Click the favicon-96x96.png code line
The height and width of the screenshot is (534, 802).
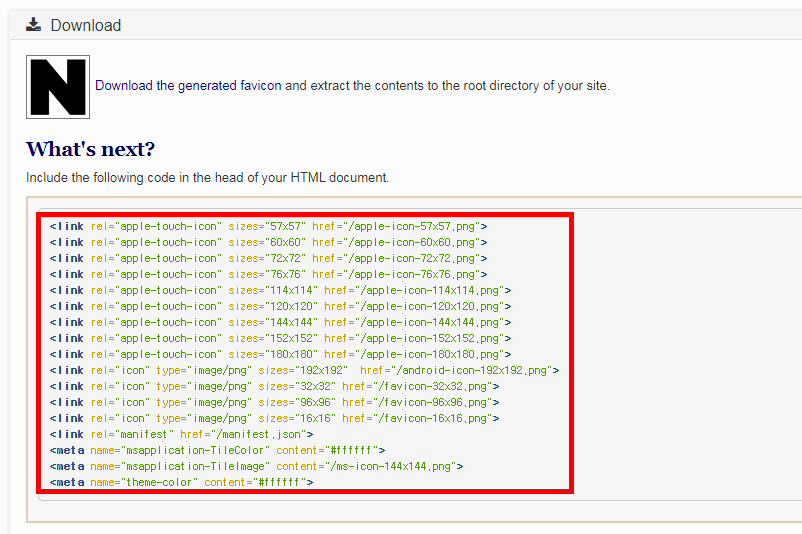tap(275, 402)
